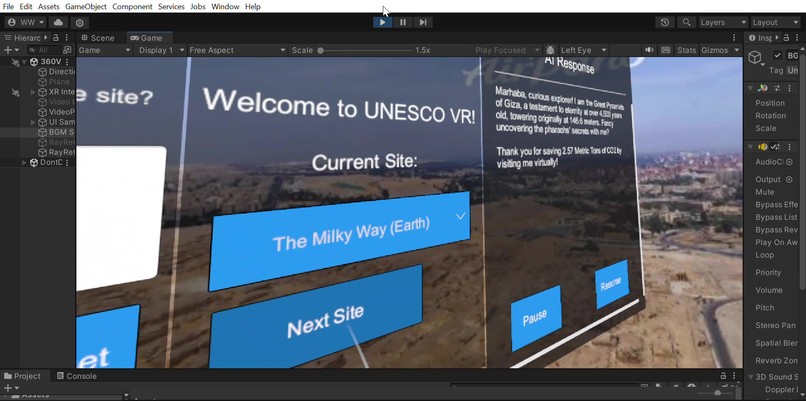
Task: Click the Pause button in the toolbar
Action: click(403, 22)
